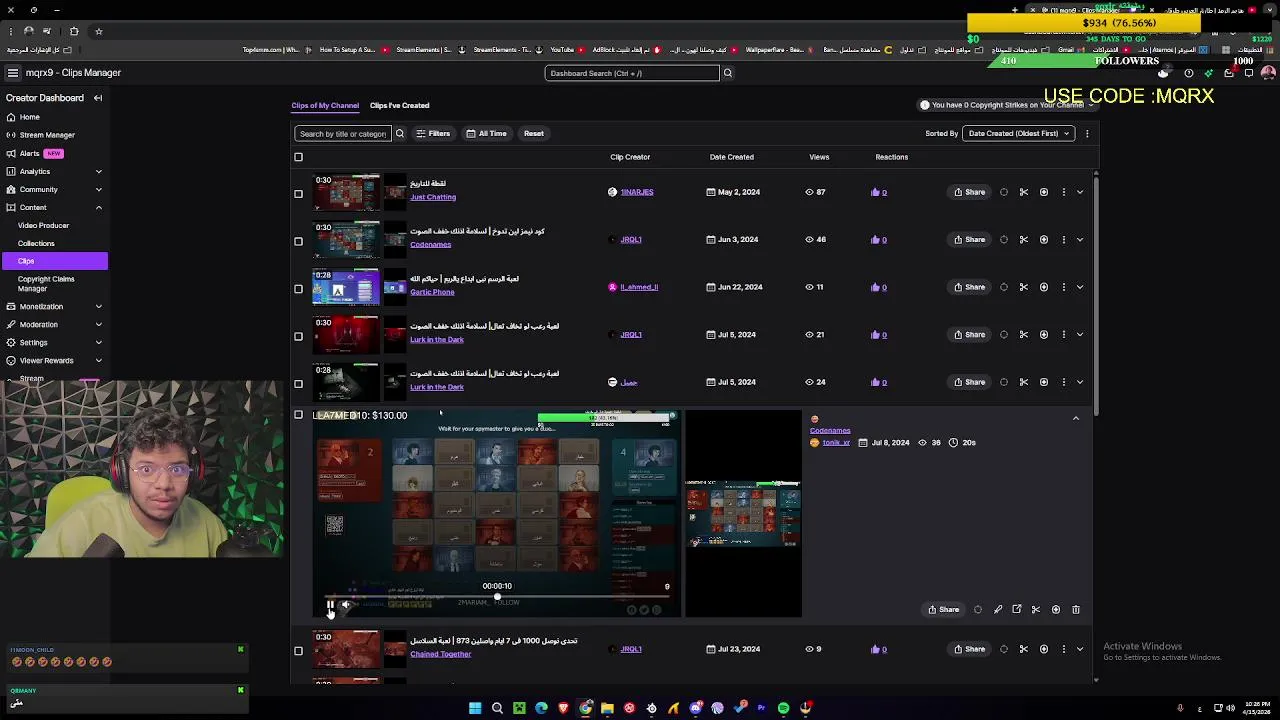Click the three-dot menu on second Jul 5, 2024 row

[x=1064, y=382]
